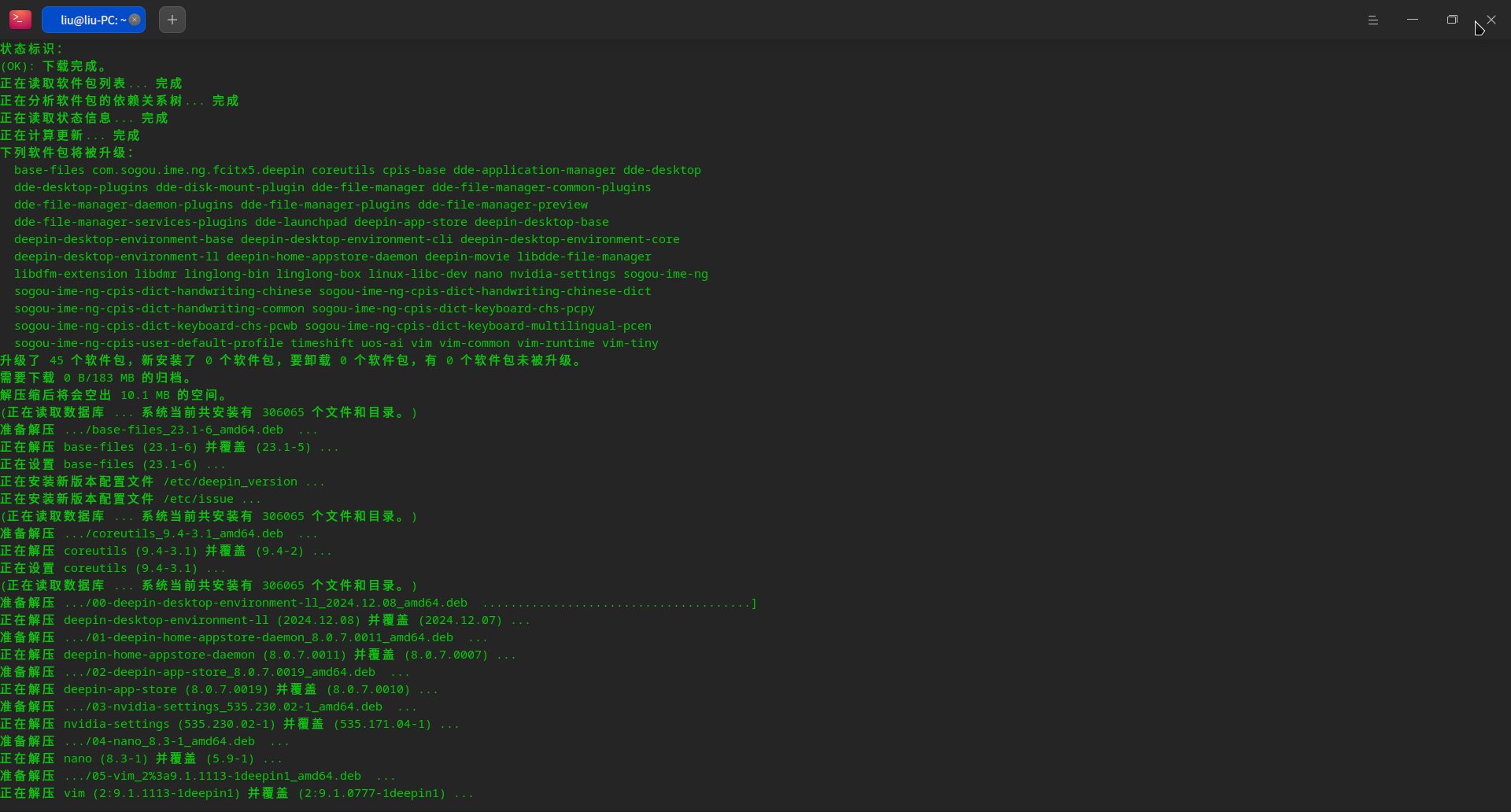Click package name "deepin-desktop-environment-core"
This screenshot has width=1511, height=812.
click(x=570, y=239)
